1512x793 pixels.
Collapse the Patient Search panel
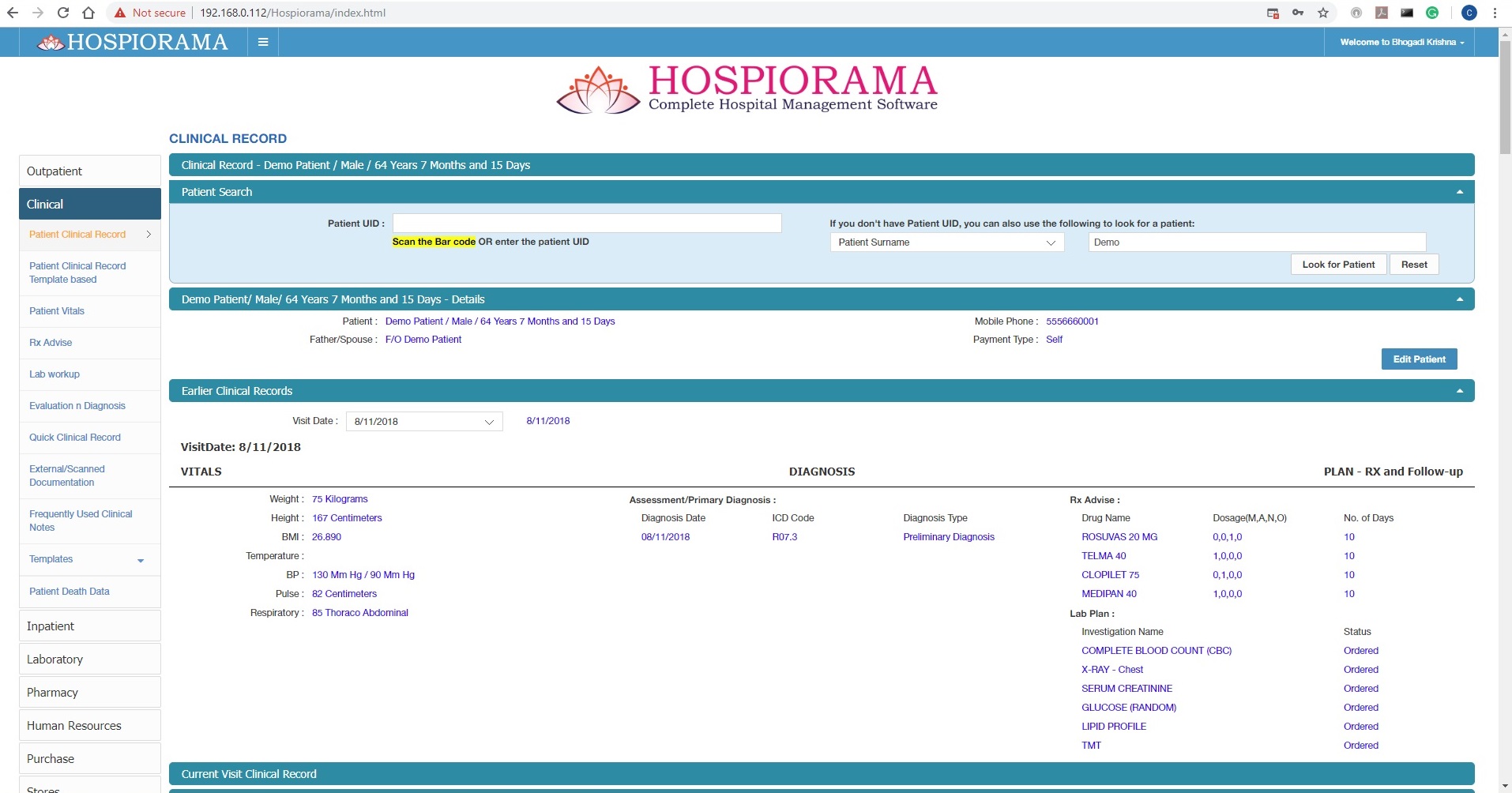tap(1459, 192)
